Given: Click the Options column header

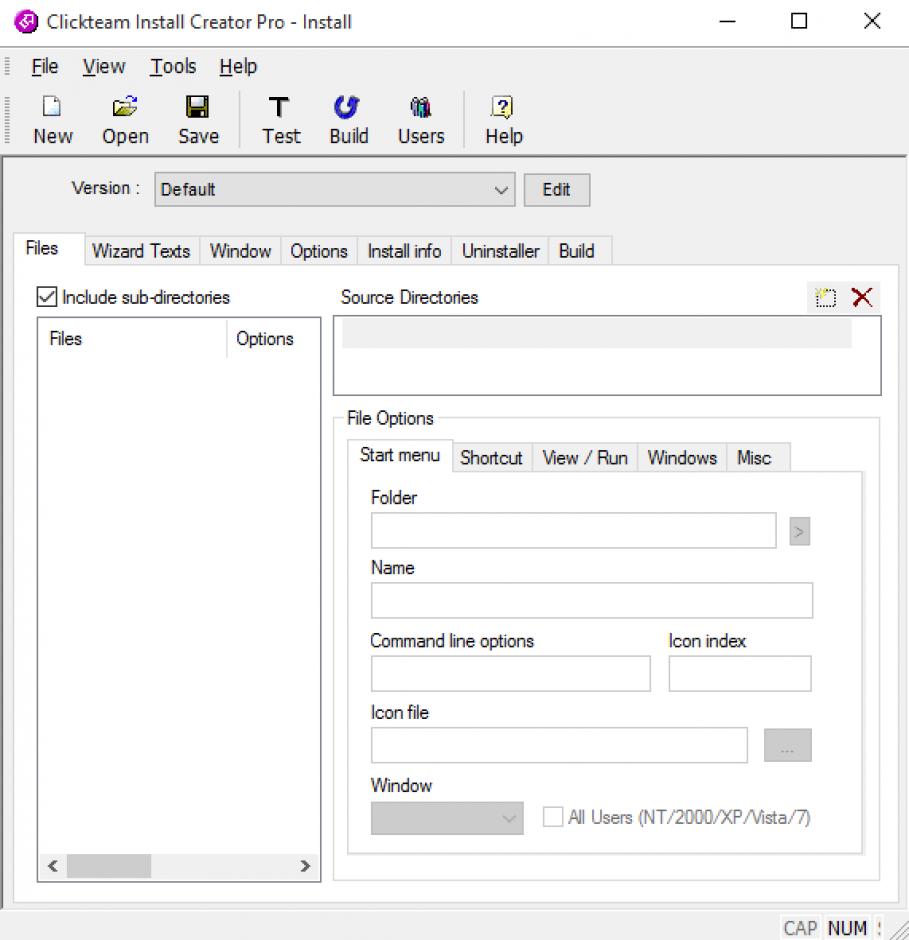Looking at the screenshot, I should [x=273, y=339].
